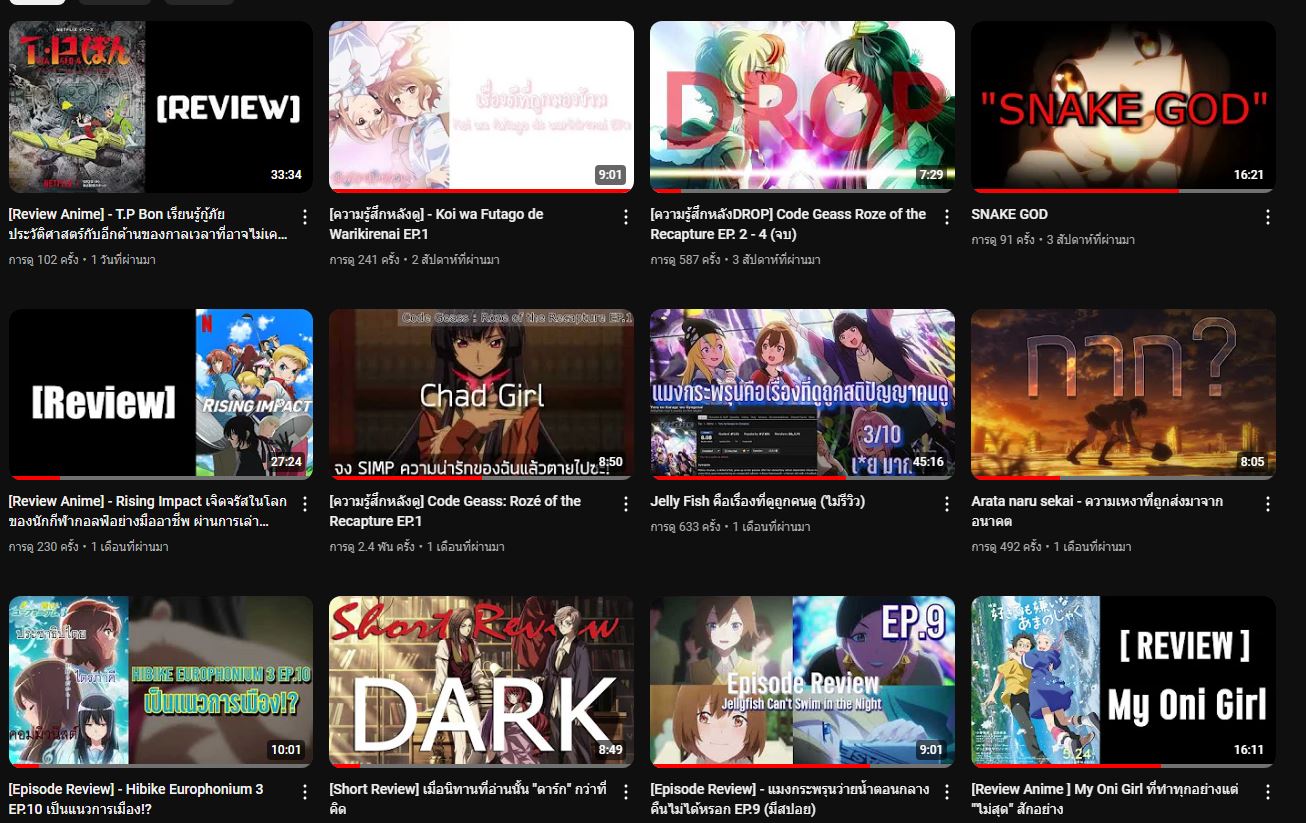Play the Short Review DARK thumbnail
This screenshot has height=823, width=1306.
481,682
